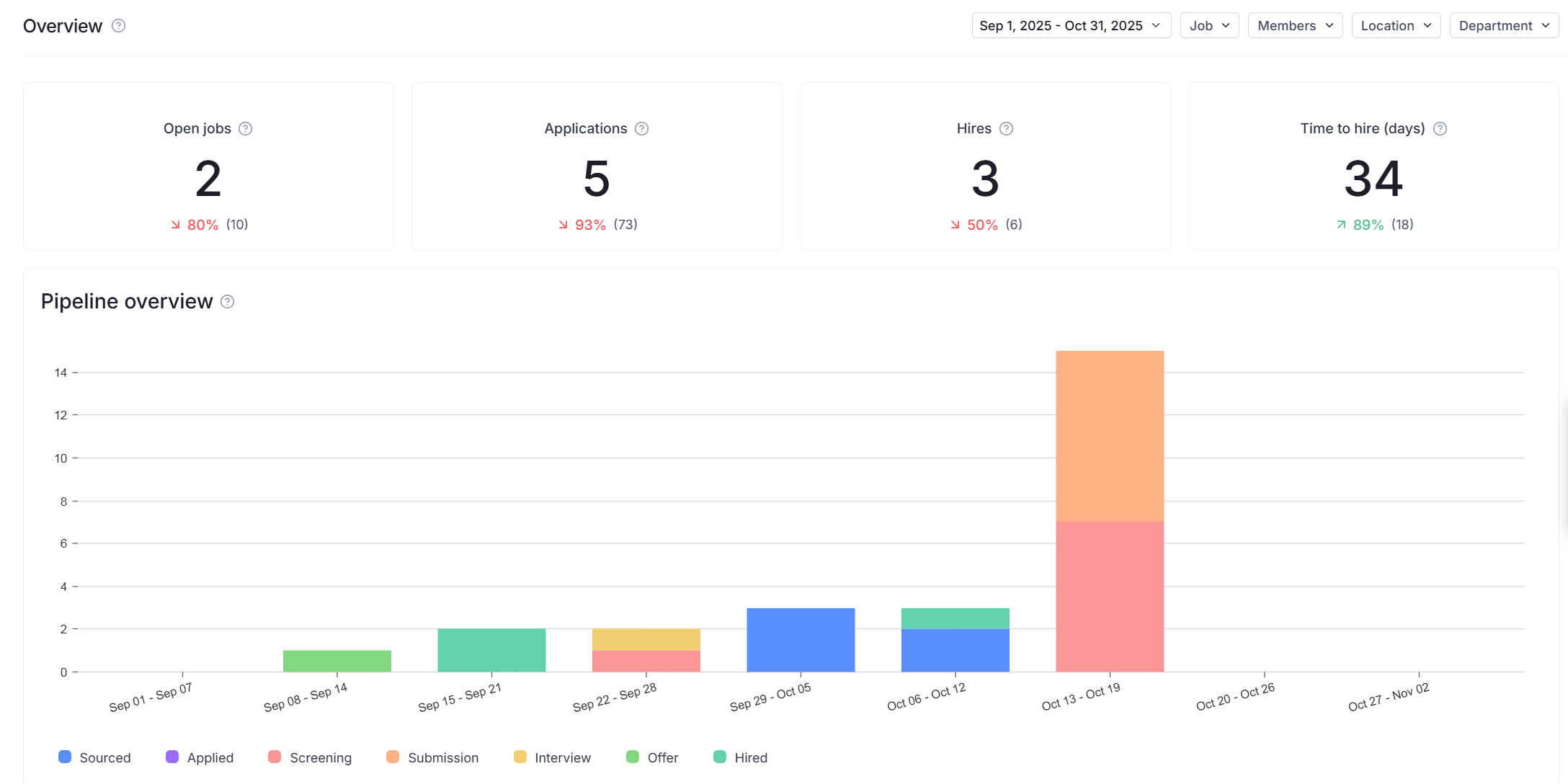This screenshot has width=1568, height=784.
Task: Click Hires info question-mark icon
Action: [x=1007, y=129]
